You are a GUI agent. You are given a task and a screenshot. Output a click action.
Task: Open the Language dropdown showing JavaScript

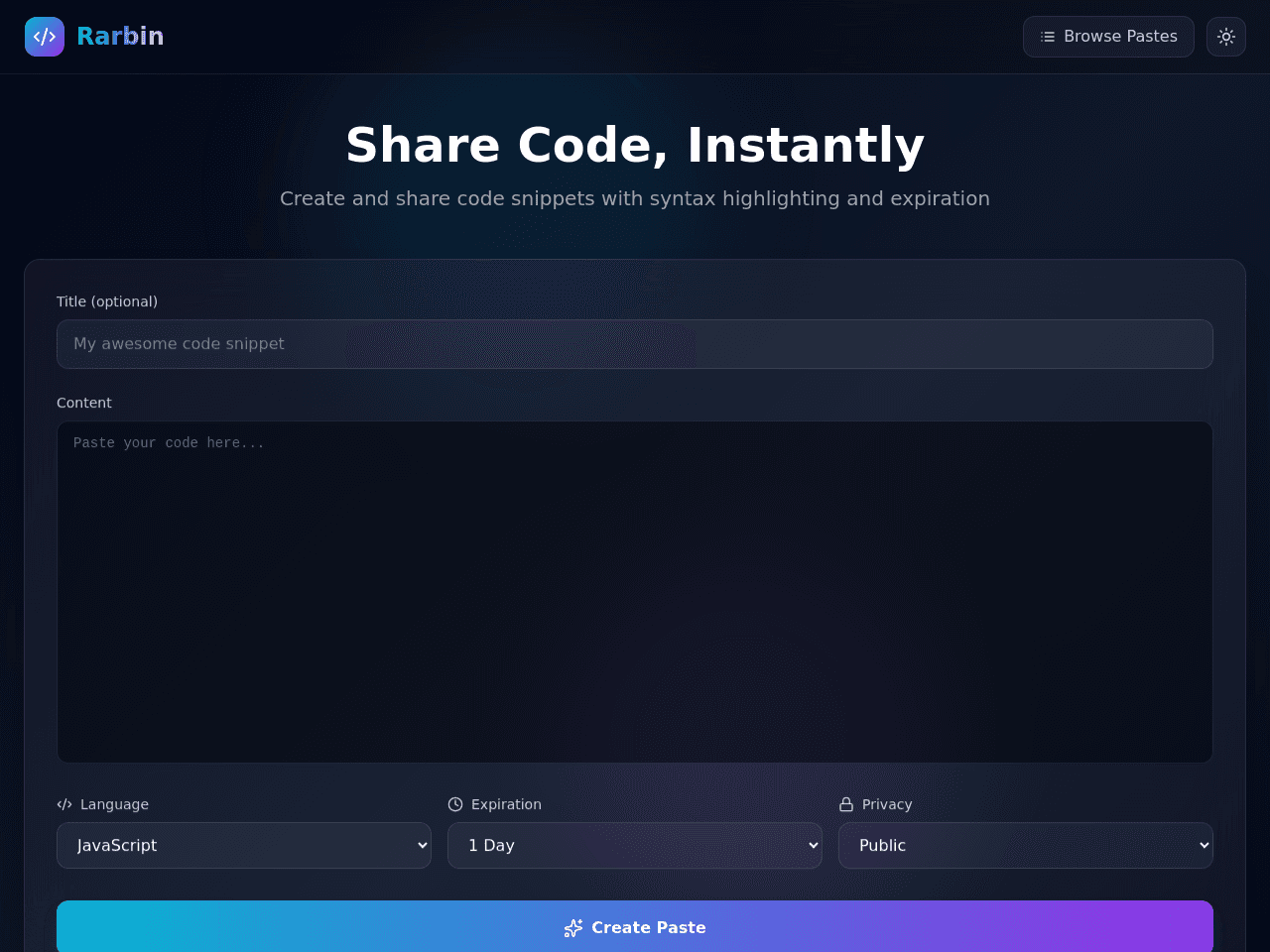click(x=244, y=845)
